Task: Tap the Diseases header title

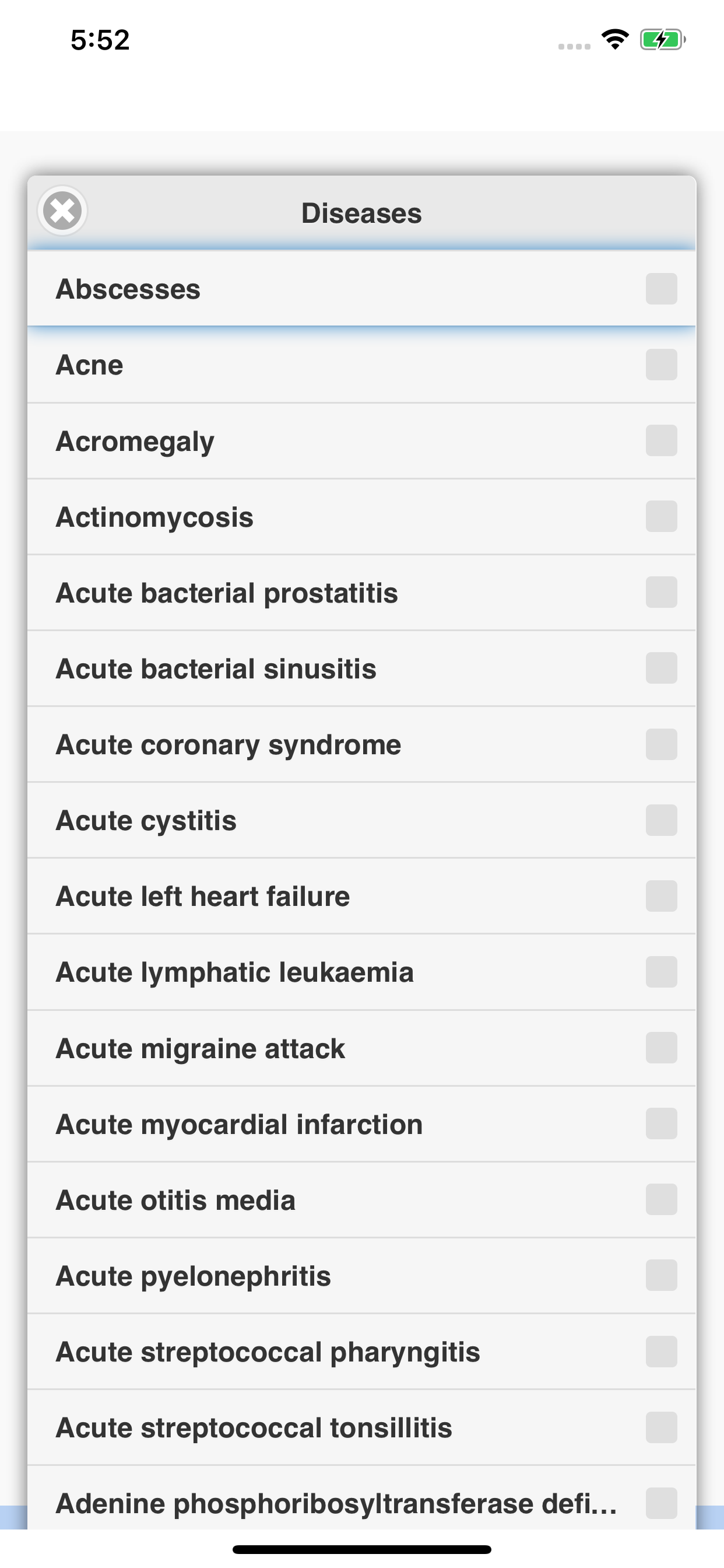Action: tap(361, 213)
